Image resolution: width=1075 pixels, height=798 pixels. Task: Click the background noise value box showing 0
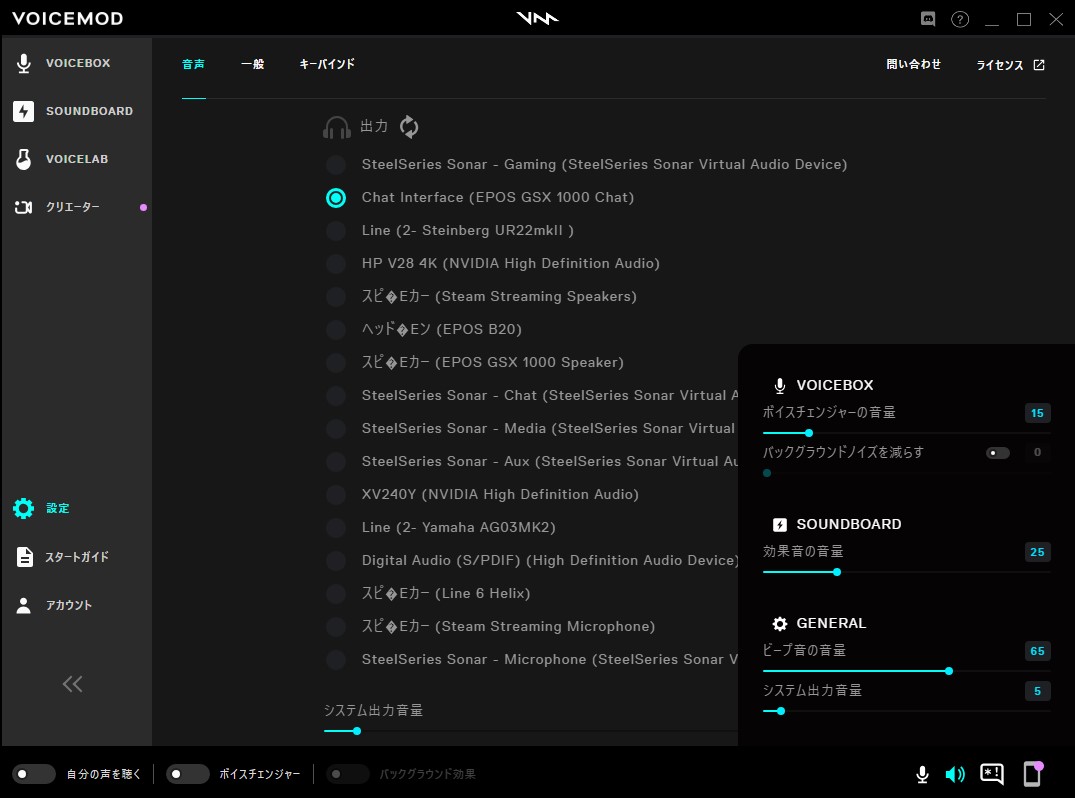click(x=1037, y=452)
